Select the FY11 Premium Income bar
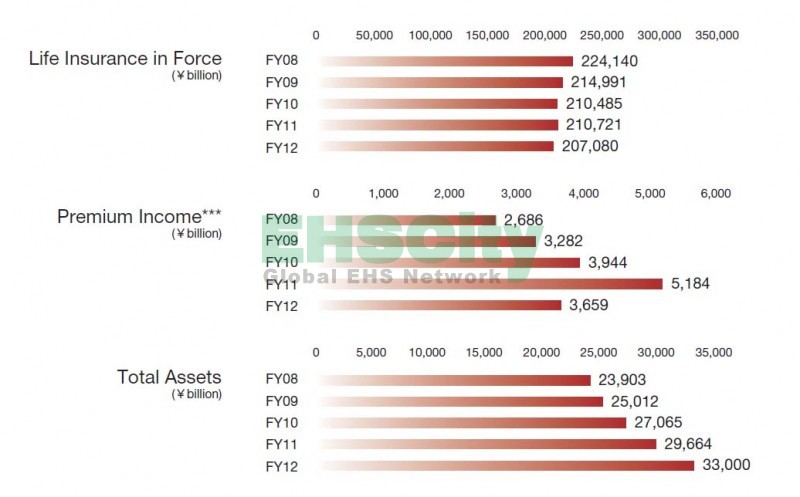The height and width of the screenshot is (497, 800). coord(490,284)
